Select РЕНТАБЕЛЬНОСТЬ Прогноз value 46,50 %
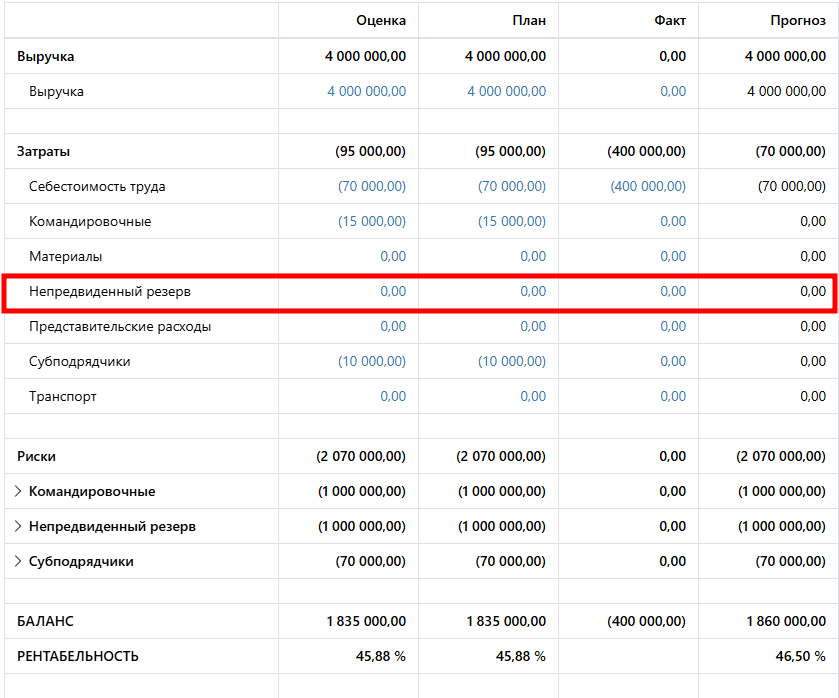 coord(800,656)
